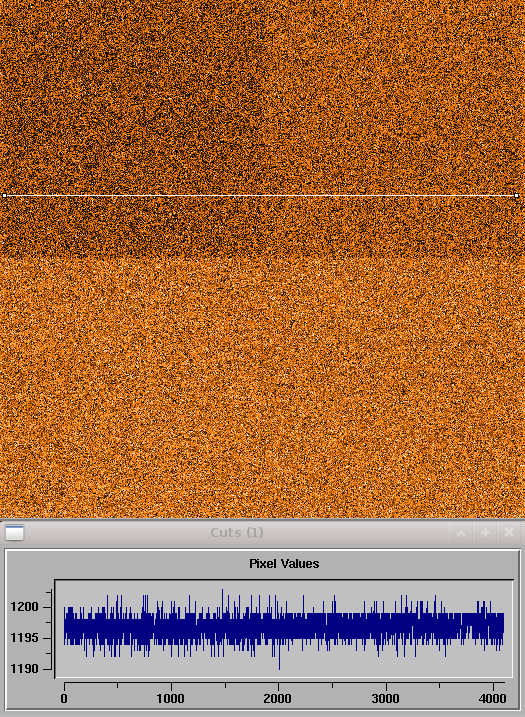Select the left endpoint handle of cut line
Image resolution: width=525 pixels, height=717 pixels.
coord(5,196)
